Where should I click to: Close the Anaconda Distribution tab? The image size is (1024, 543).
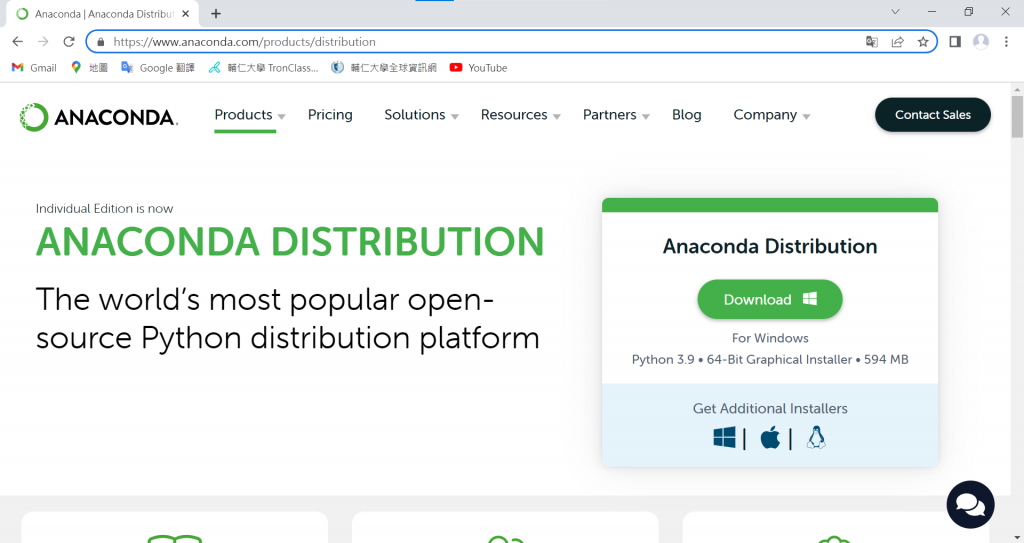point(185,14)
